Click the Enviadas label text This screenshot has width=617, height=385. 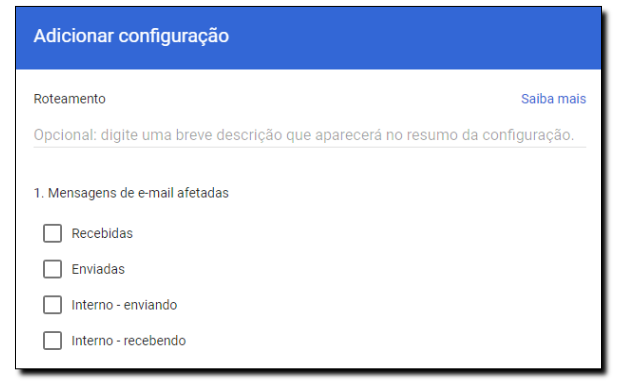click(98, 269)
